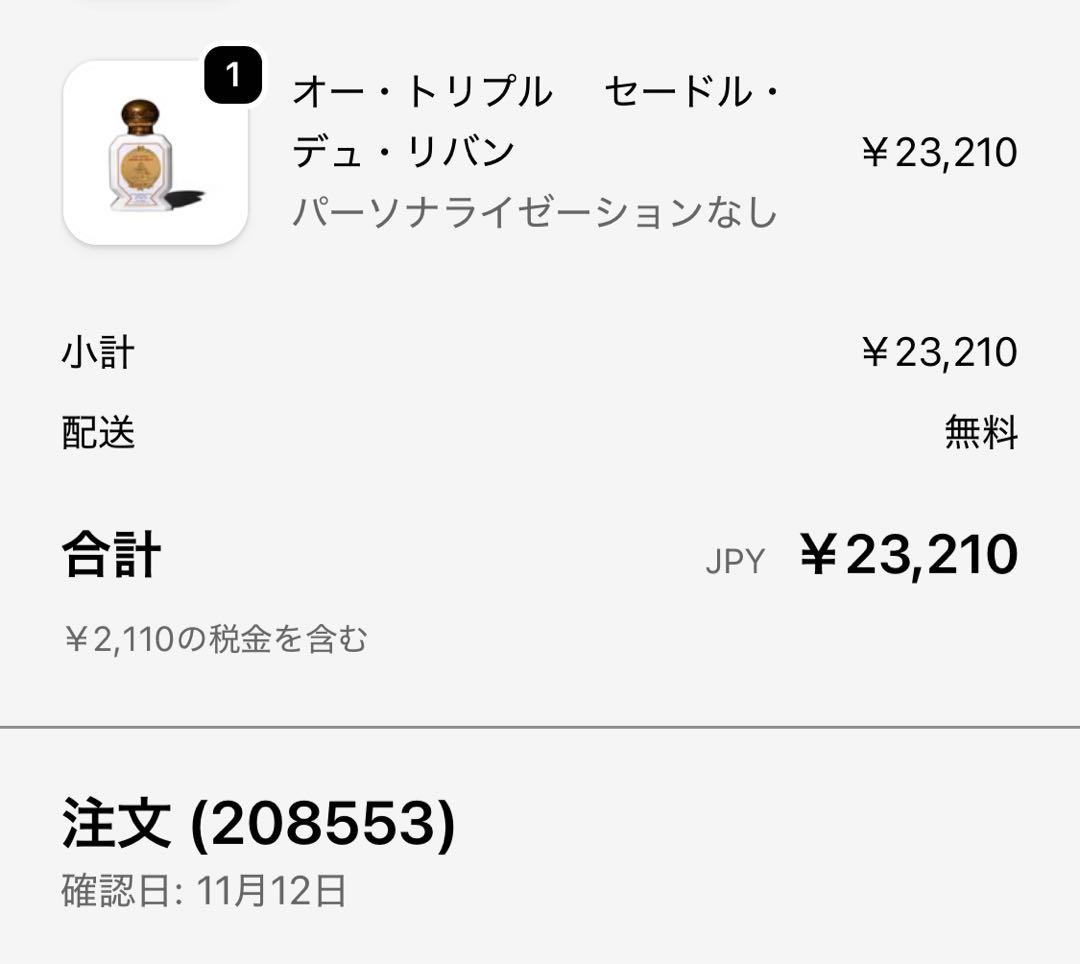Click the ¥2,110 tax-included note
This screenshot has height=964, width=1080.
[x=215, y=639]
